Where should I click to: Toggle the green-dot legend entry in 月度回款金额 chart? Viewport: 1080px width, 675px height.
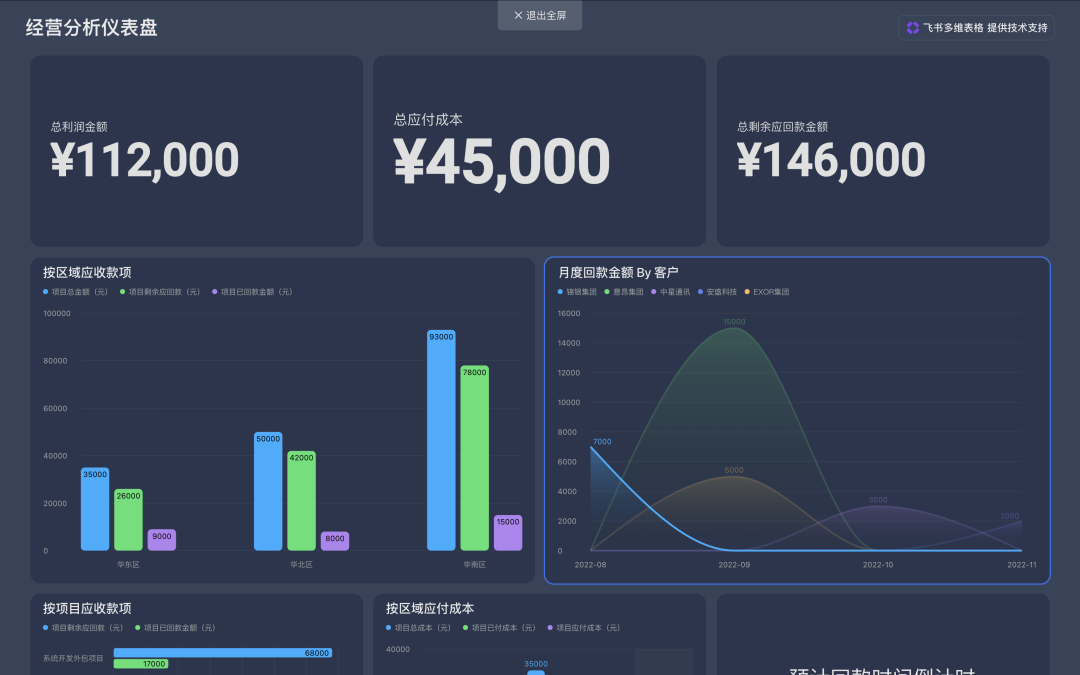coord(624,292)
